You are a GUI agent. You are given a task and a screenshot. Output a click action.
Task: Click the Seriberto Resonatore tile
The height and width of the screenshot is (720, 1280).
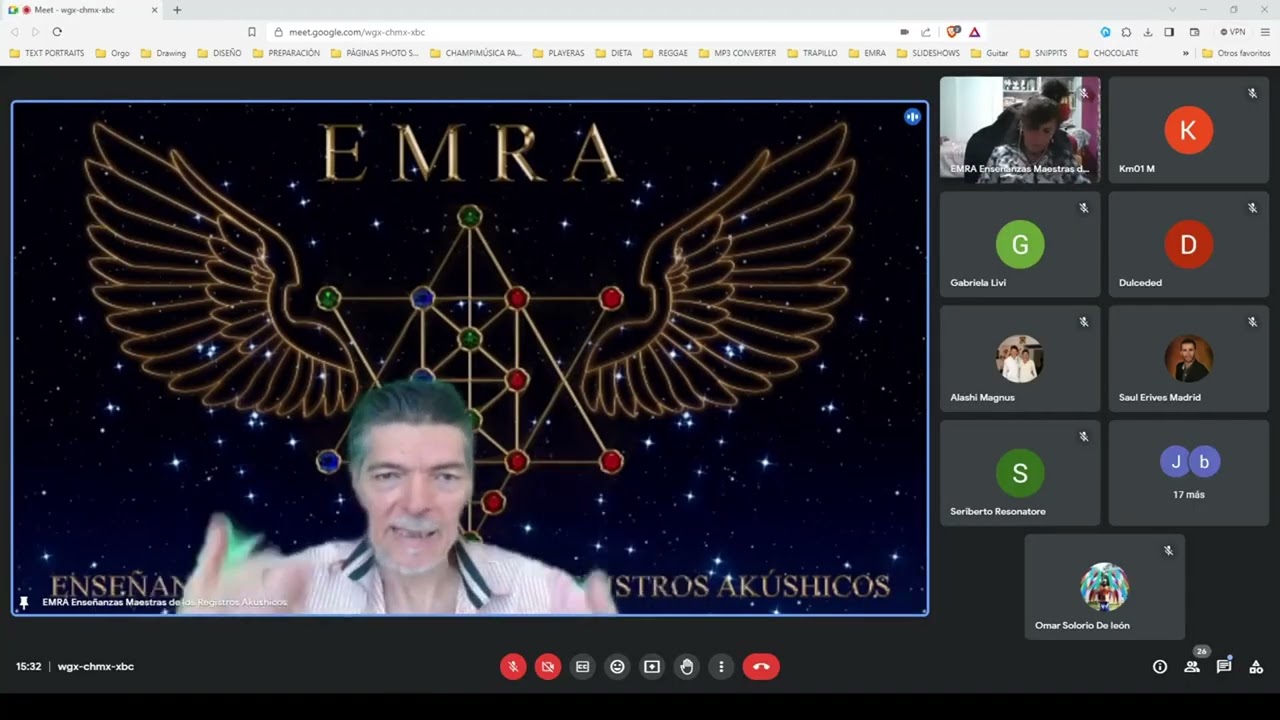(1020, 473)
